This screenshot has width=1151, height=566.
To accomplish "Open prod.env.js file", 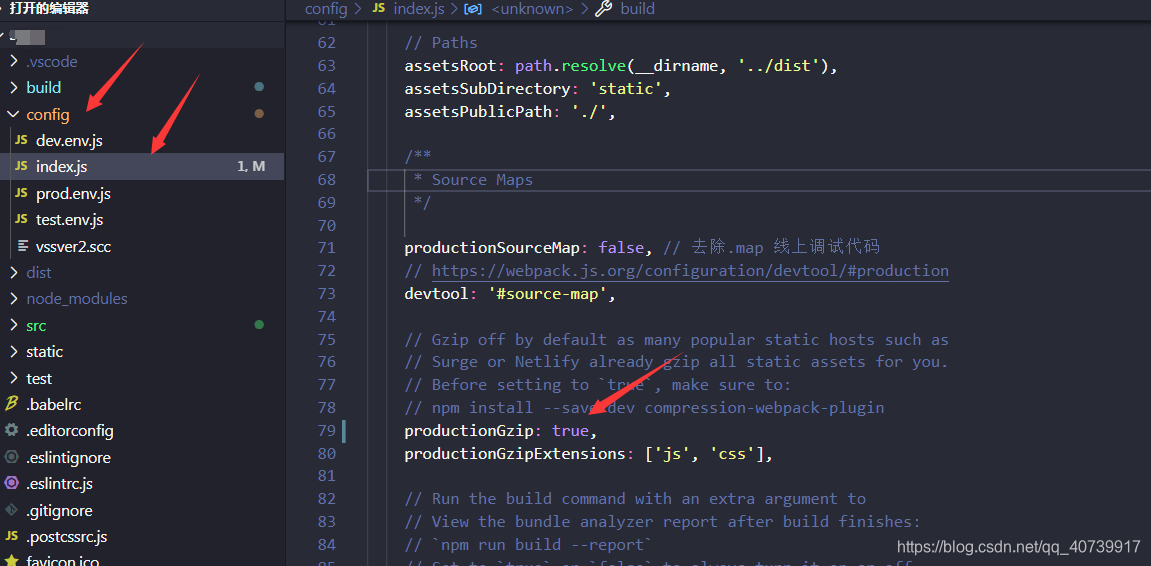I will (73, 194).
